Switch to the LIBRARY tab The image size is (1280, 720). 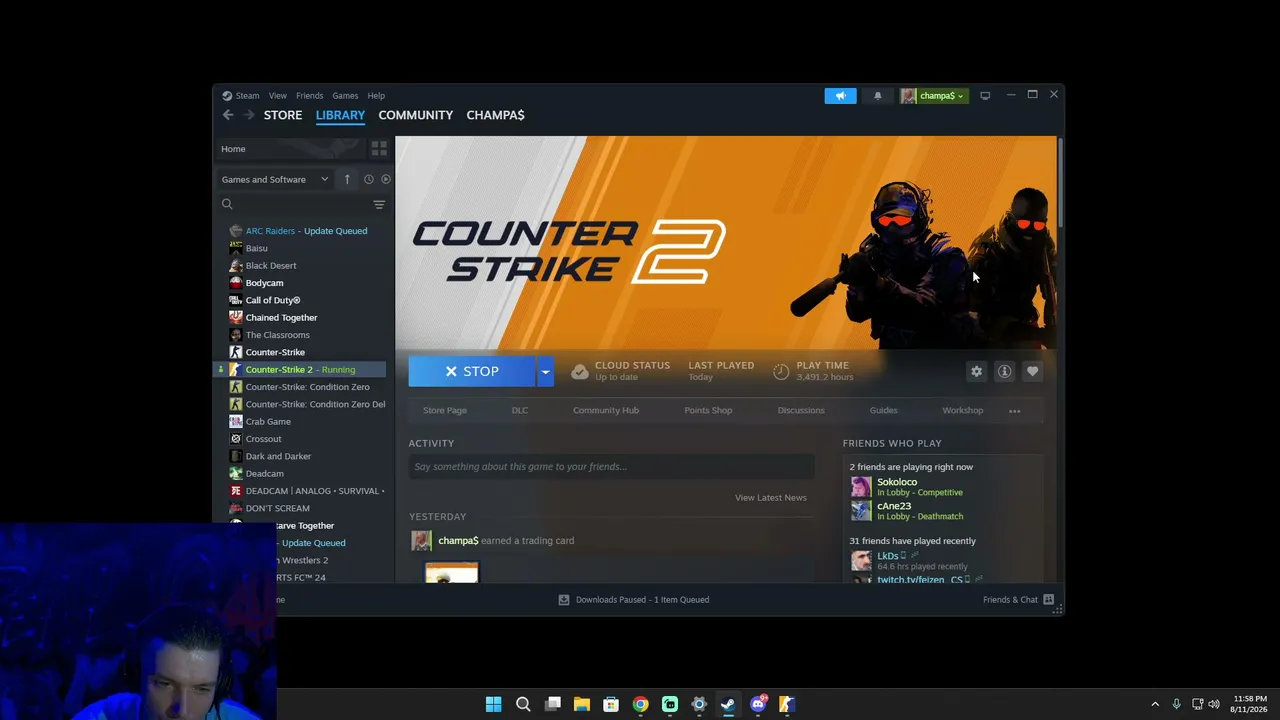click(340, 115)
